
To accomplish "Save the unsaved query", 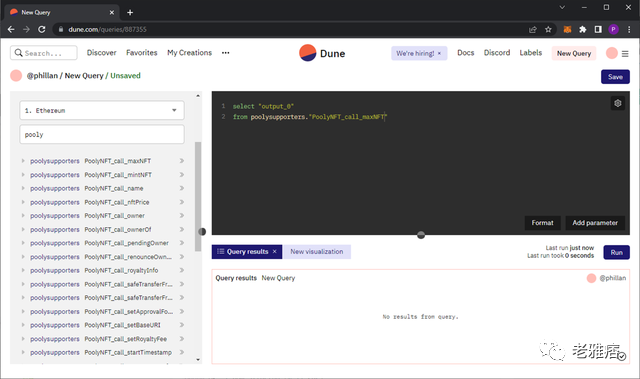I will pos(615,77).
